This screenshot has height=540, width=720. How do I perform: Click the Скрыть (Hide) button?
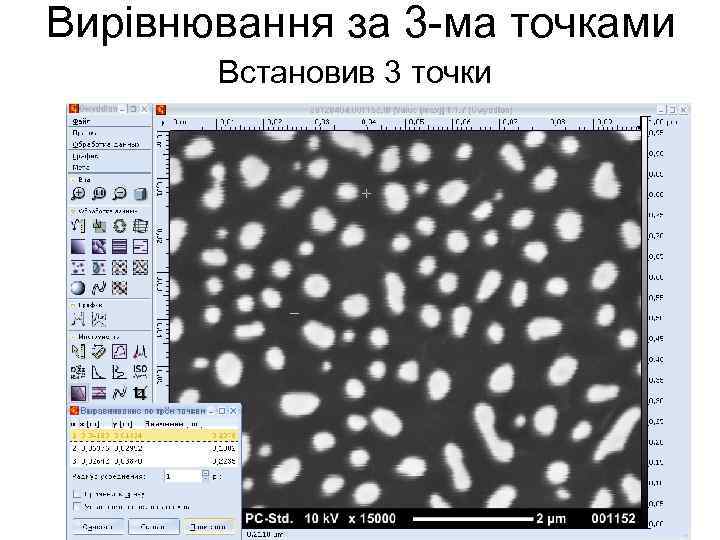153,527
